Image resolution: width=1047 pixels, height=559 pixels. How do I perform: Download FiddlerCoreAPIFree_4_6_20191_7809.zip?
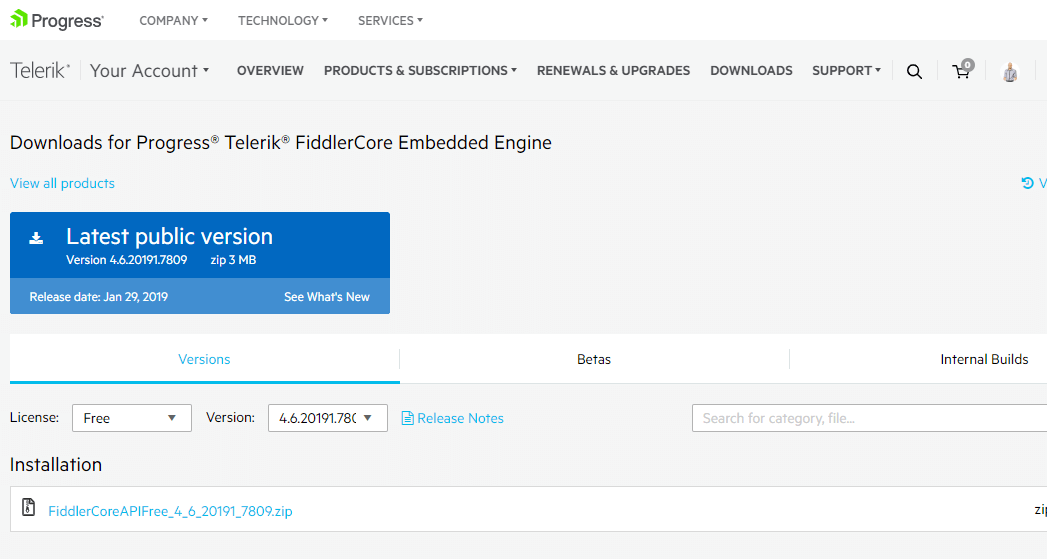tap(170, 511)
